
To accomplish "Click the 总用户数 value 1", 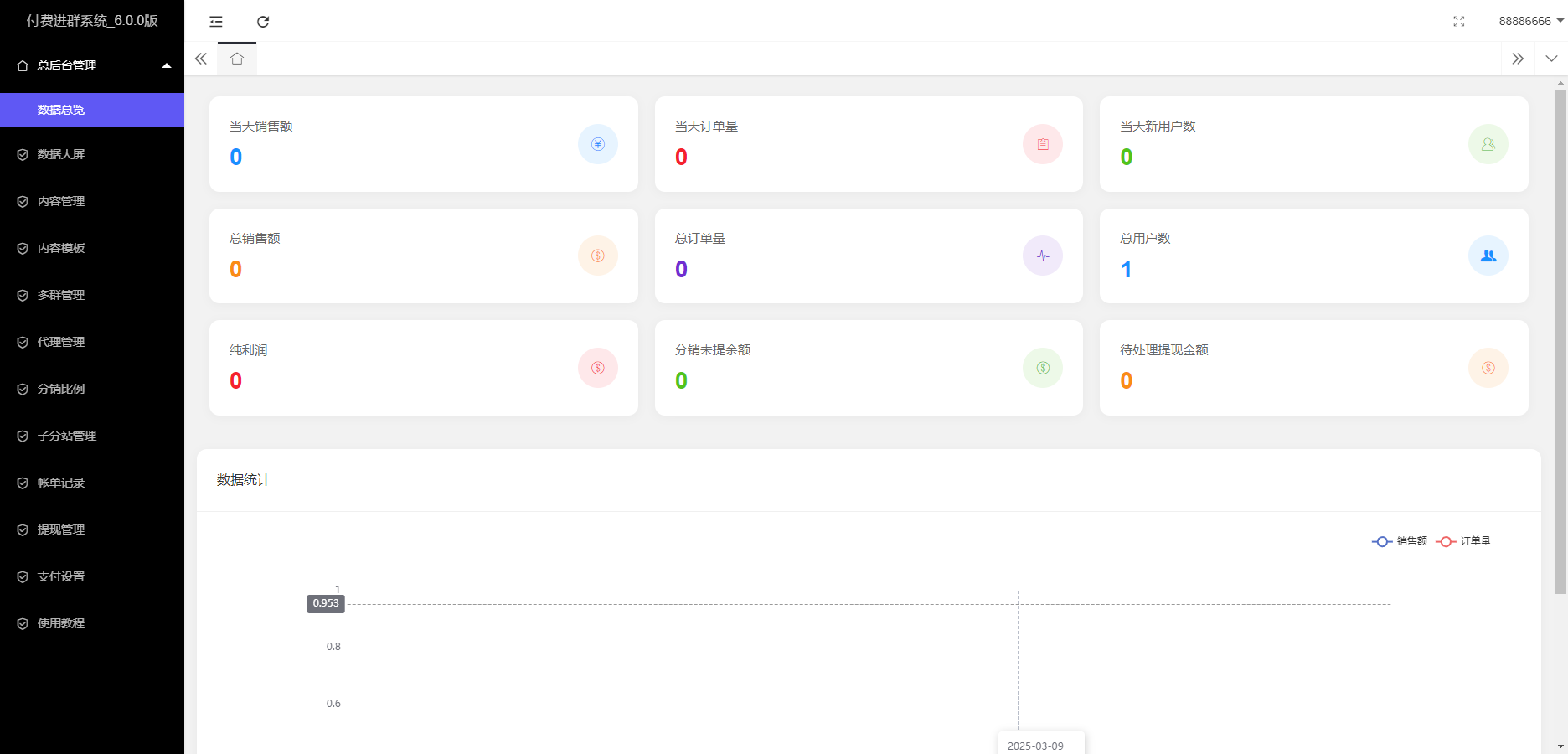I will [x=1127, y=269].
